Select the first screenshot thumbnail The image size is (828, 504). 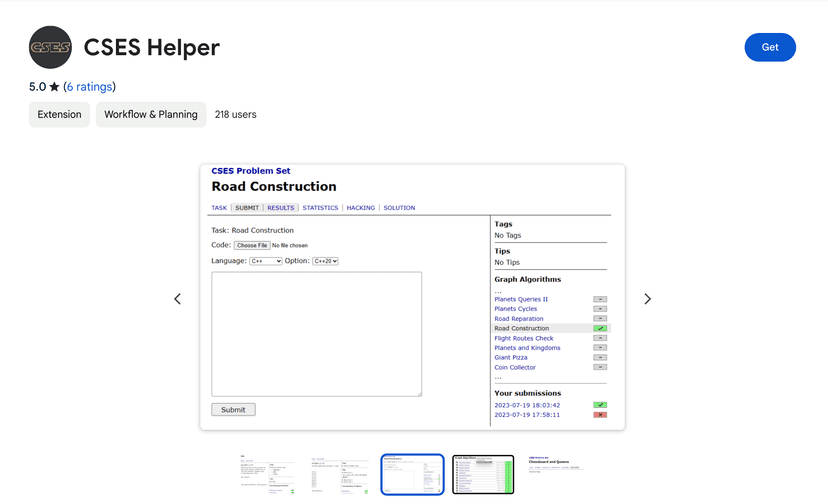tap(268, 474)
